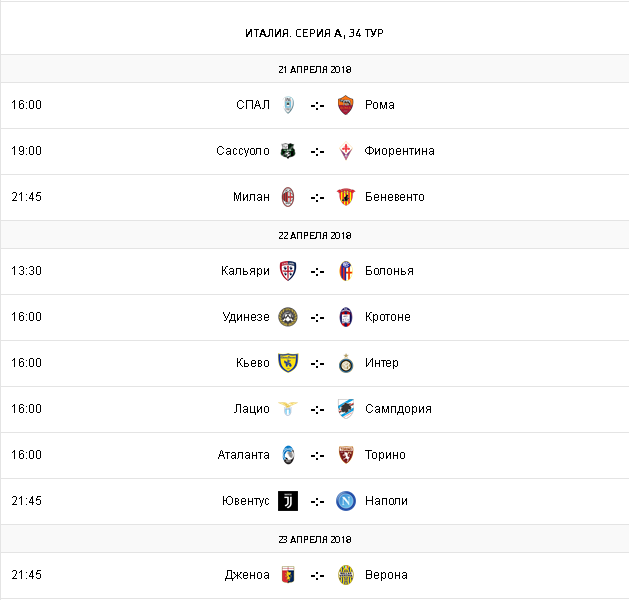Click the 21:45 Ювентус match time
Screen dimensions: 629x600
[x=26, y=501]
